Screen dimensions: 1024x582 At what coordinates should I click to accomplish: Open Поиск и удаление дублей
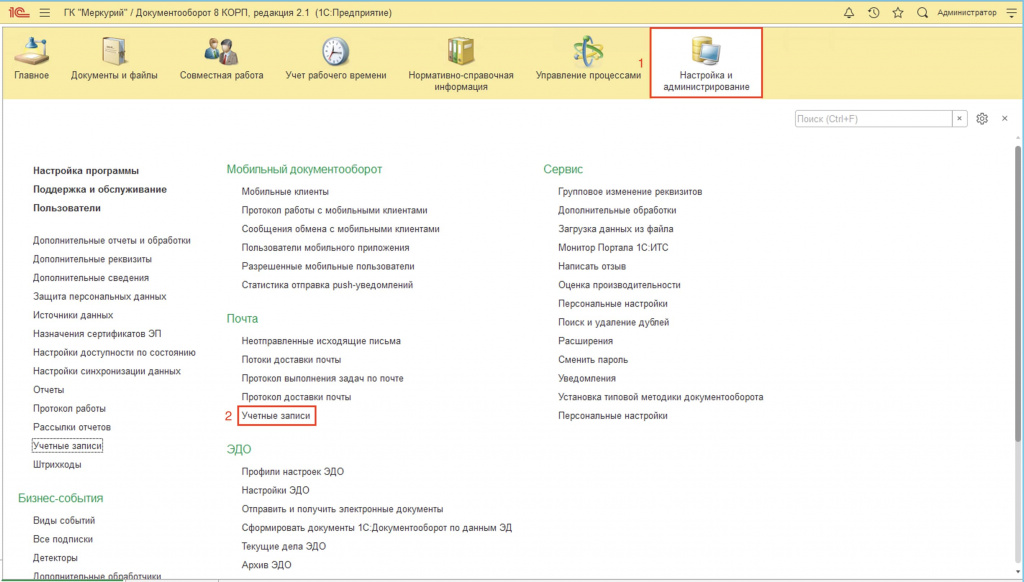[x=613, y=323]
